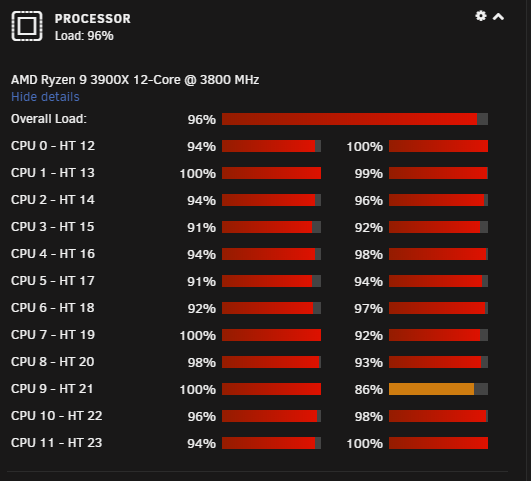Click CPU 10 load bar at 96%
Image resolution: width=531 pixels, height=481 pixels.
tap(271, 416)
